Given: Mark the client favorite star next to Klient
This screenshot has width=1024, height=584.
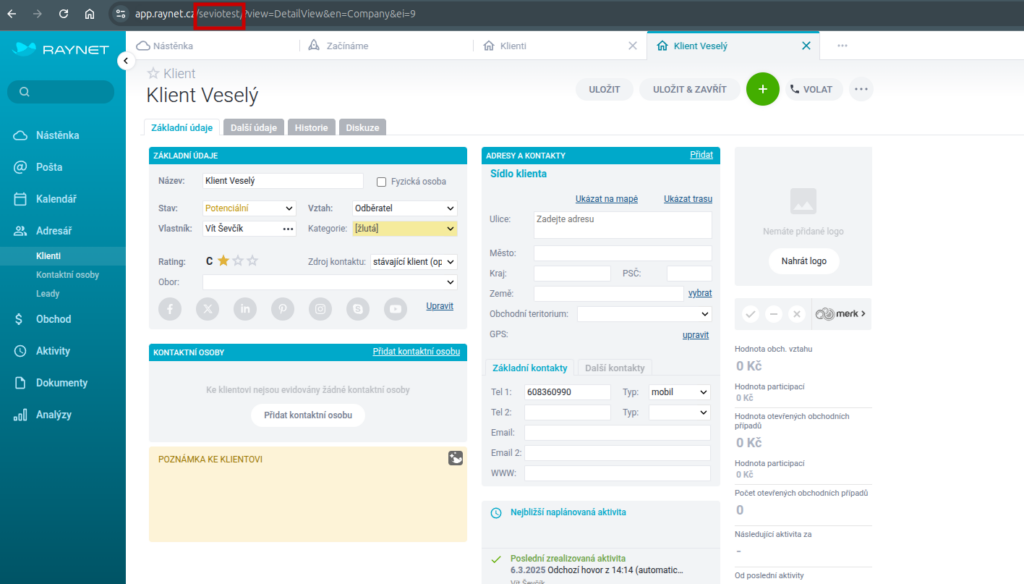Looking at the screenshot, I should pos(153,74).
